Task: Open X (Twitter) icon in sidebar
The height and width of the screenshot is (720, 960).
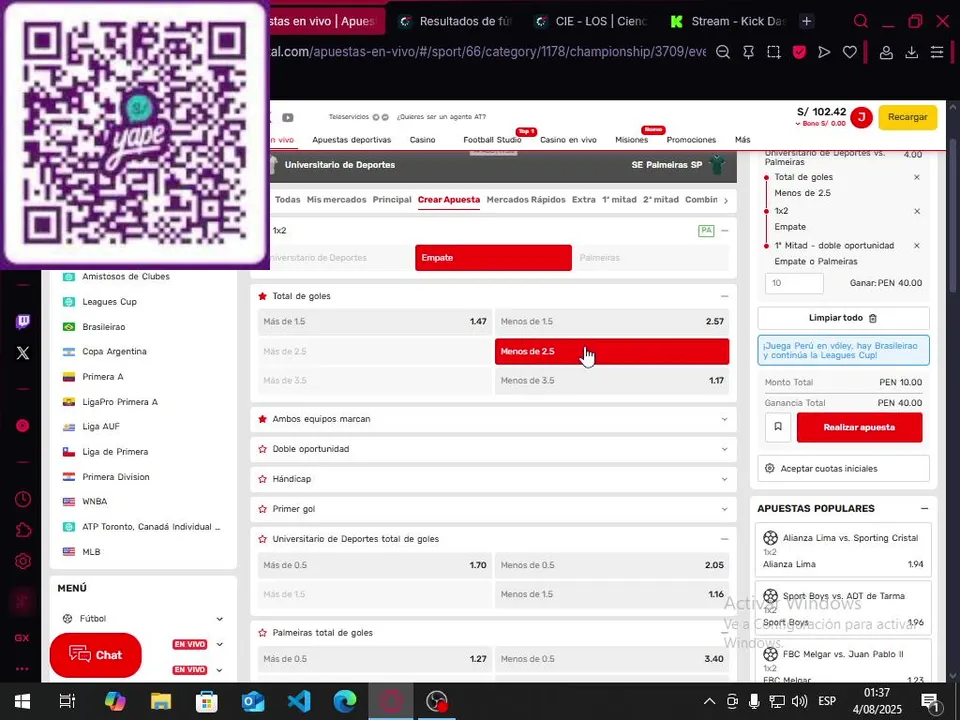Action: [23, 353]
